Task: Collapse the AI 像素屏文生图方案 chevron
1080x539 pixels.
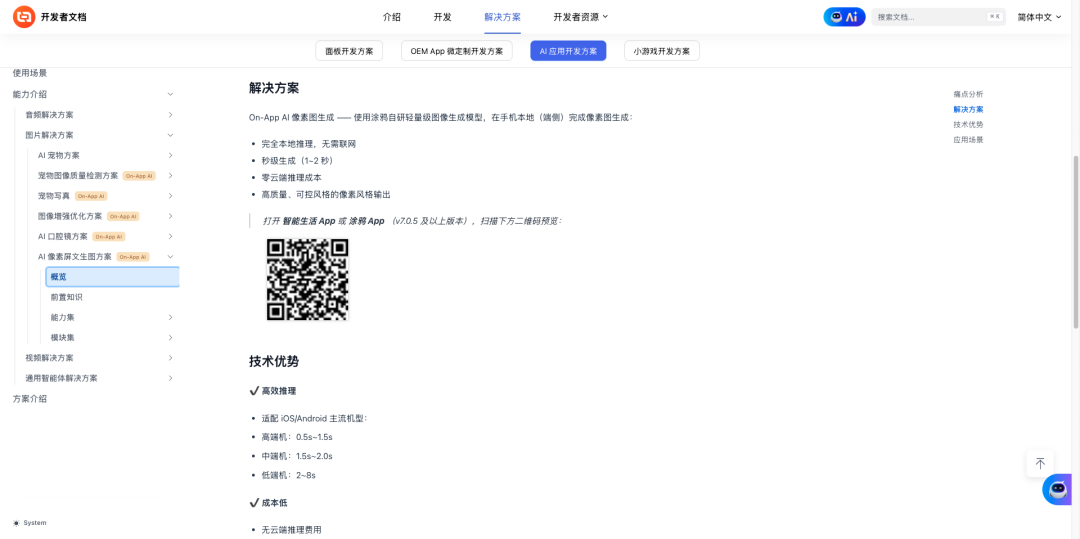Action: [x=170, y=257]
